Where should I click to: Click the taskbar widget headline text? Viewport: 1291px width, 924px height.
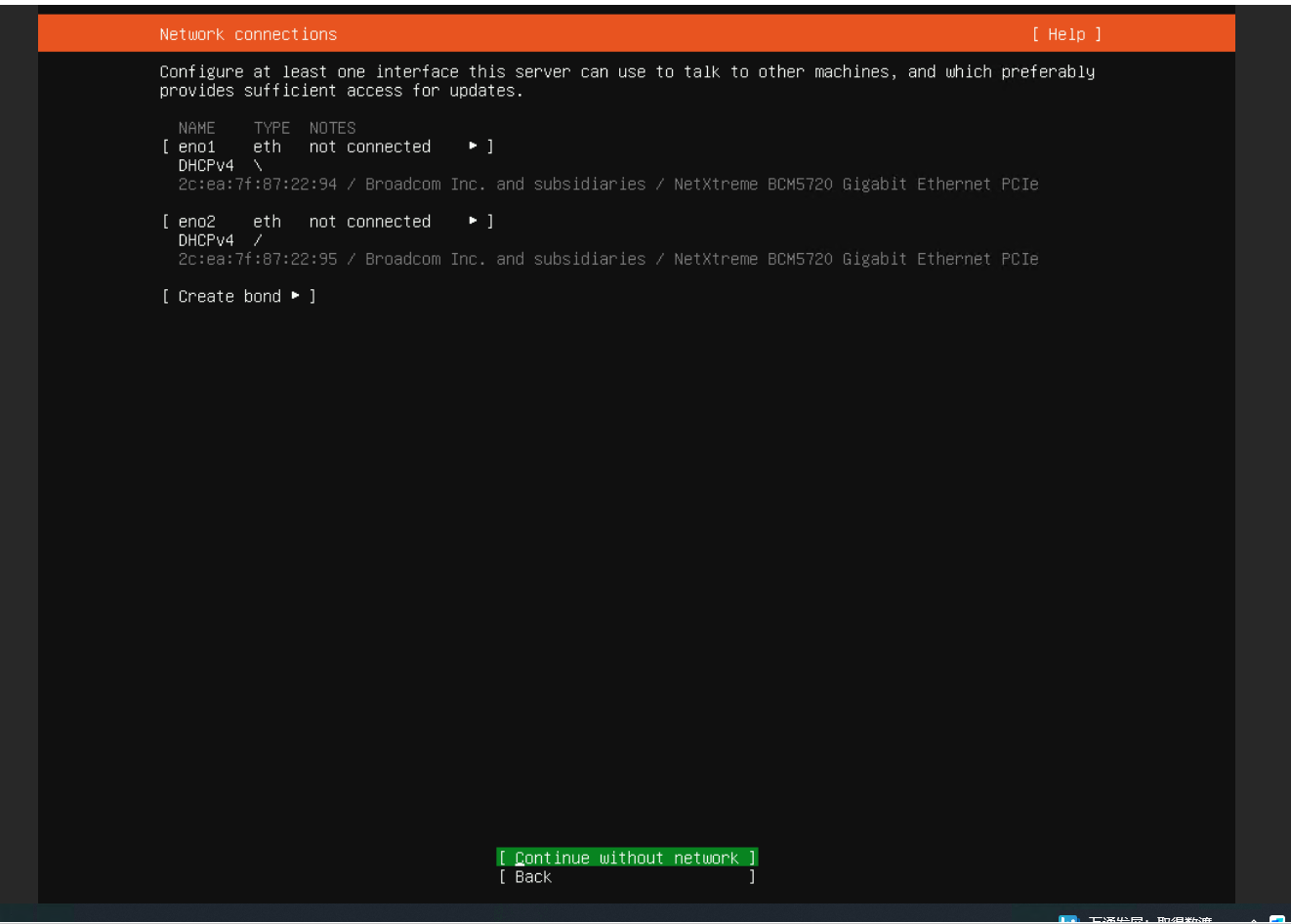pos(1149,919)
